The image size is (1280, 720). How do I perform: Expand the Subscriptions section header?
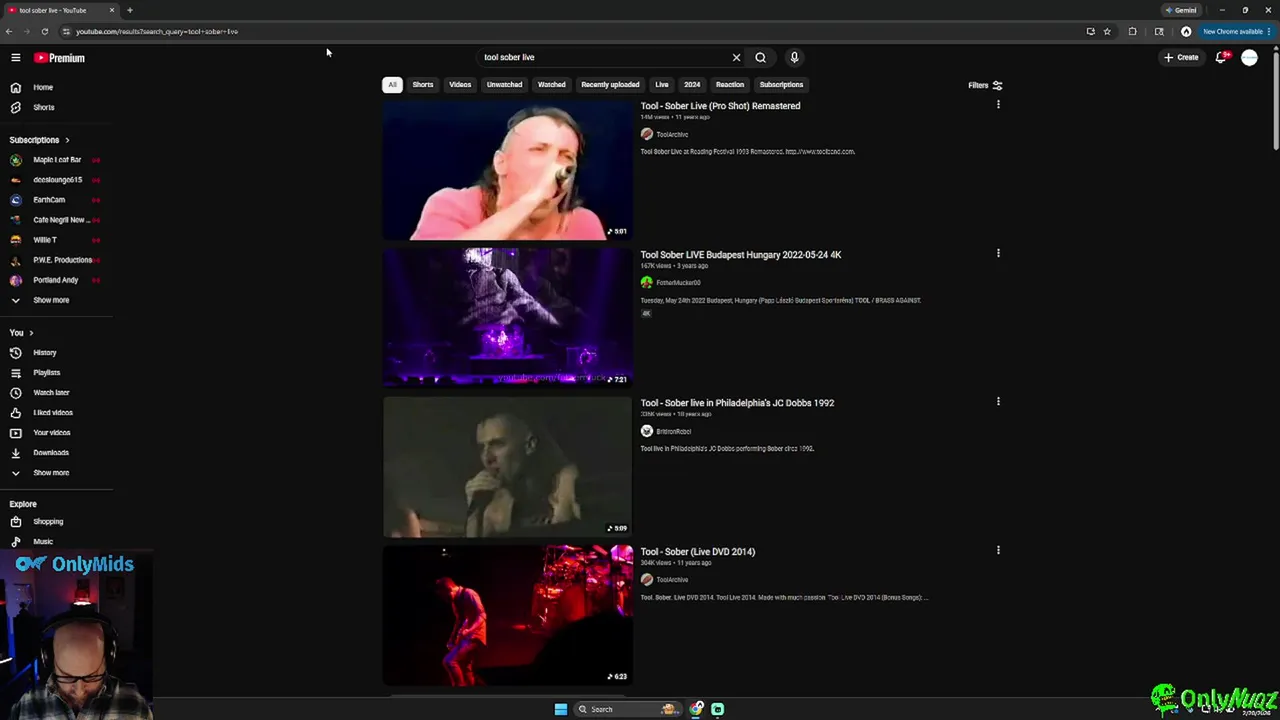click(x=40, y=140)
